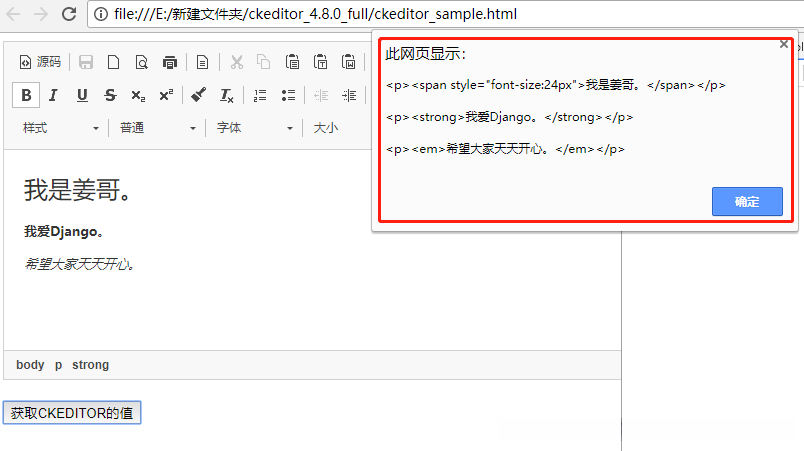Insert a numbered list
This screenshot has height=451, width=804.
260,95
